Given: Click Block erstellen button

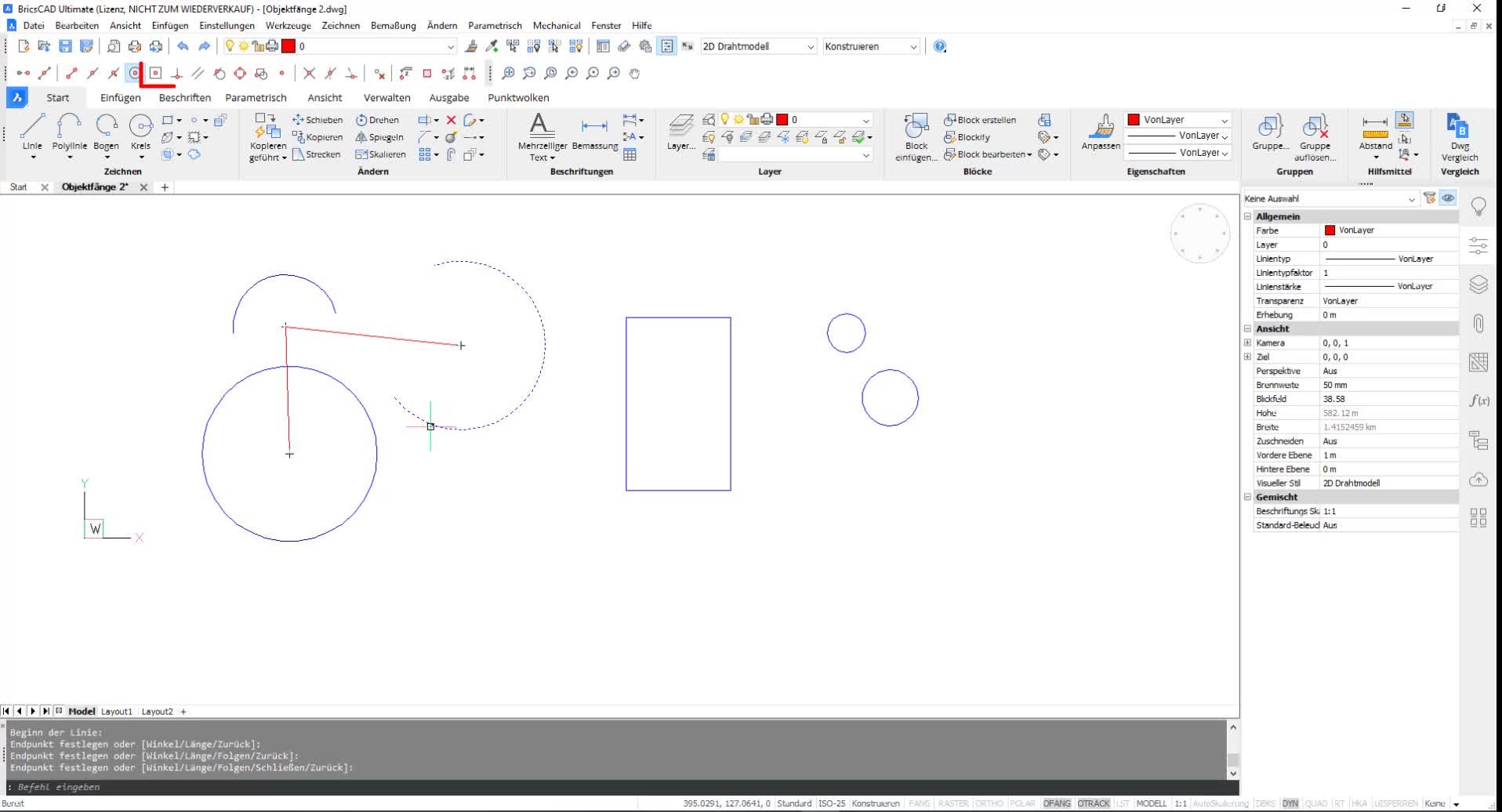Looking at the screenshot, I should click(x=980, y=120).
